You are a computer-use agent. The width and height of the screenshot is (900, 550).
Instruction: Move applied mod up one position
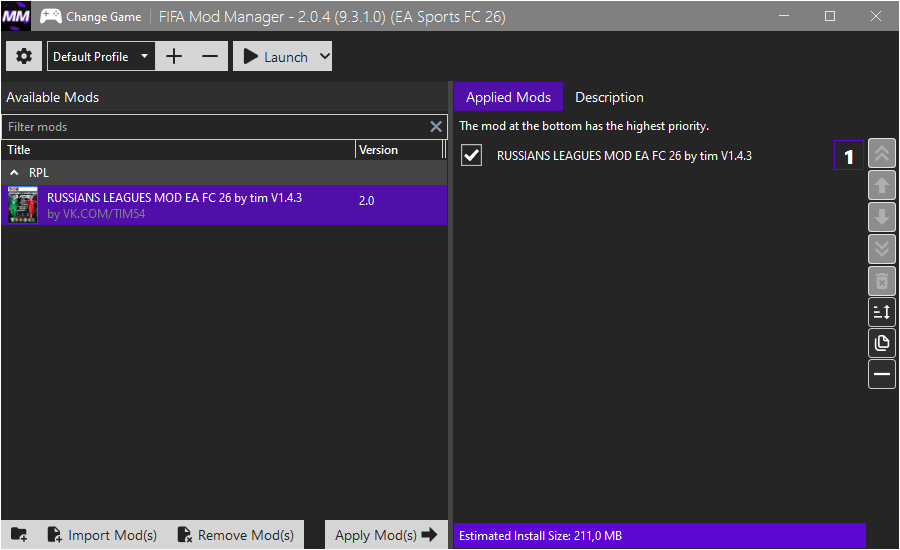(x=882, y=185)
